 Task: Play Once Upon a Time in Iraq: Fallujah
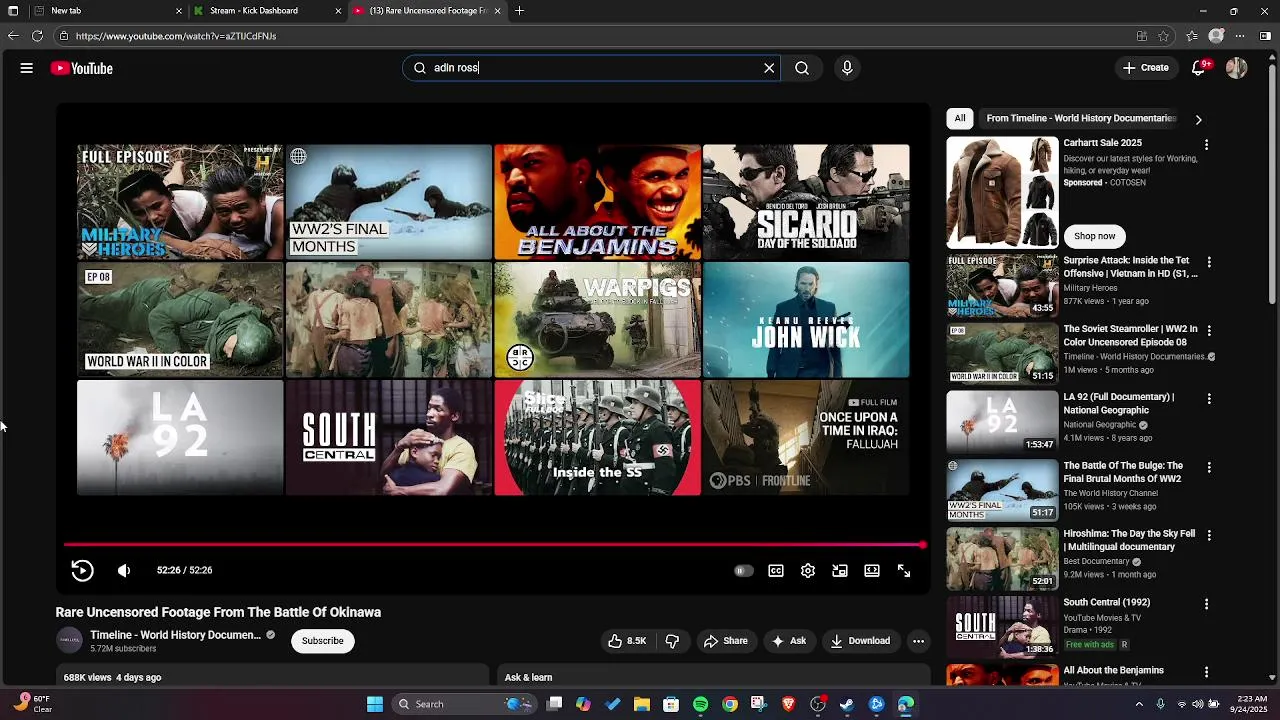(806, 437)
